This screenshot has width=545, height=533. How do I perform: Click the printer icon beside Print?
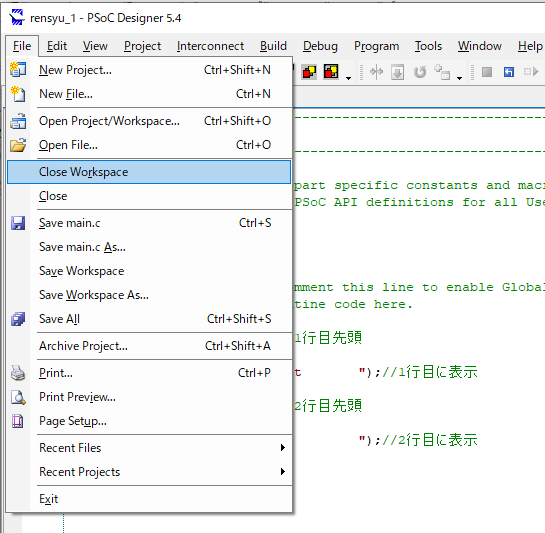18,373
